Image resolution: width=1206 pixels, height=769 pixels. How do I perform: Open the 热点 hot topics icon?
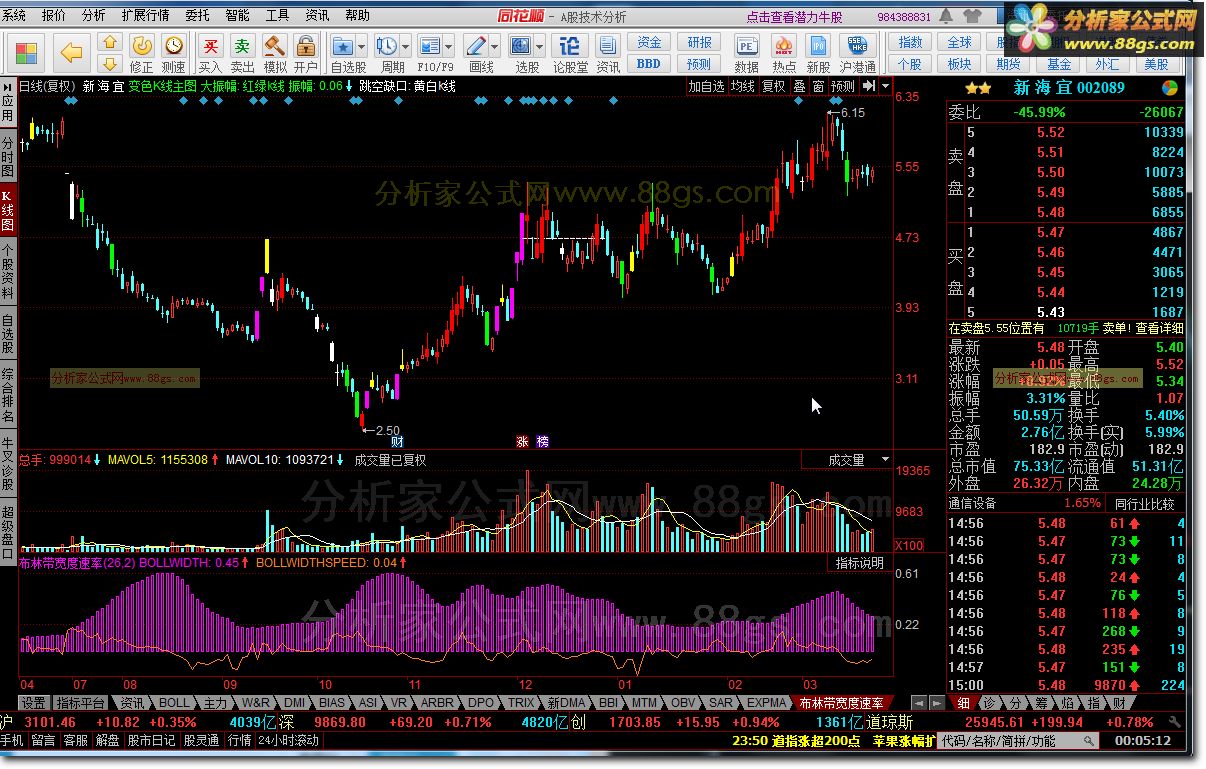pyautogui.click(x=784, y=53)
